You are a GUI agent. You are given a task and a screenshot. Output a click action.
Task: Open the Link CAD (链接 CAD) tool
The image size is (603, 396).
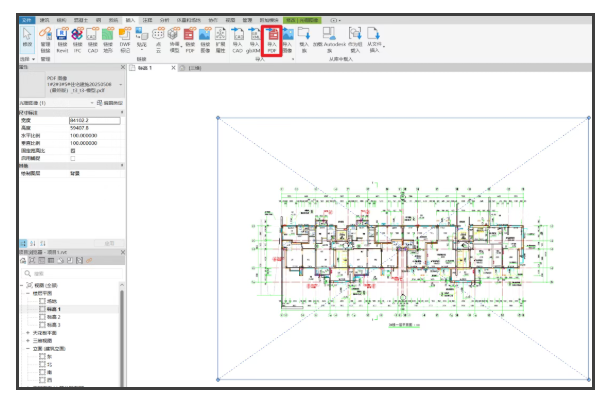[93, 40]
